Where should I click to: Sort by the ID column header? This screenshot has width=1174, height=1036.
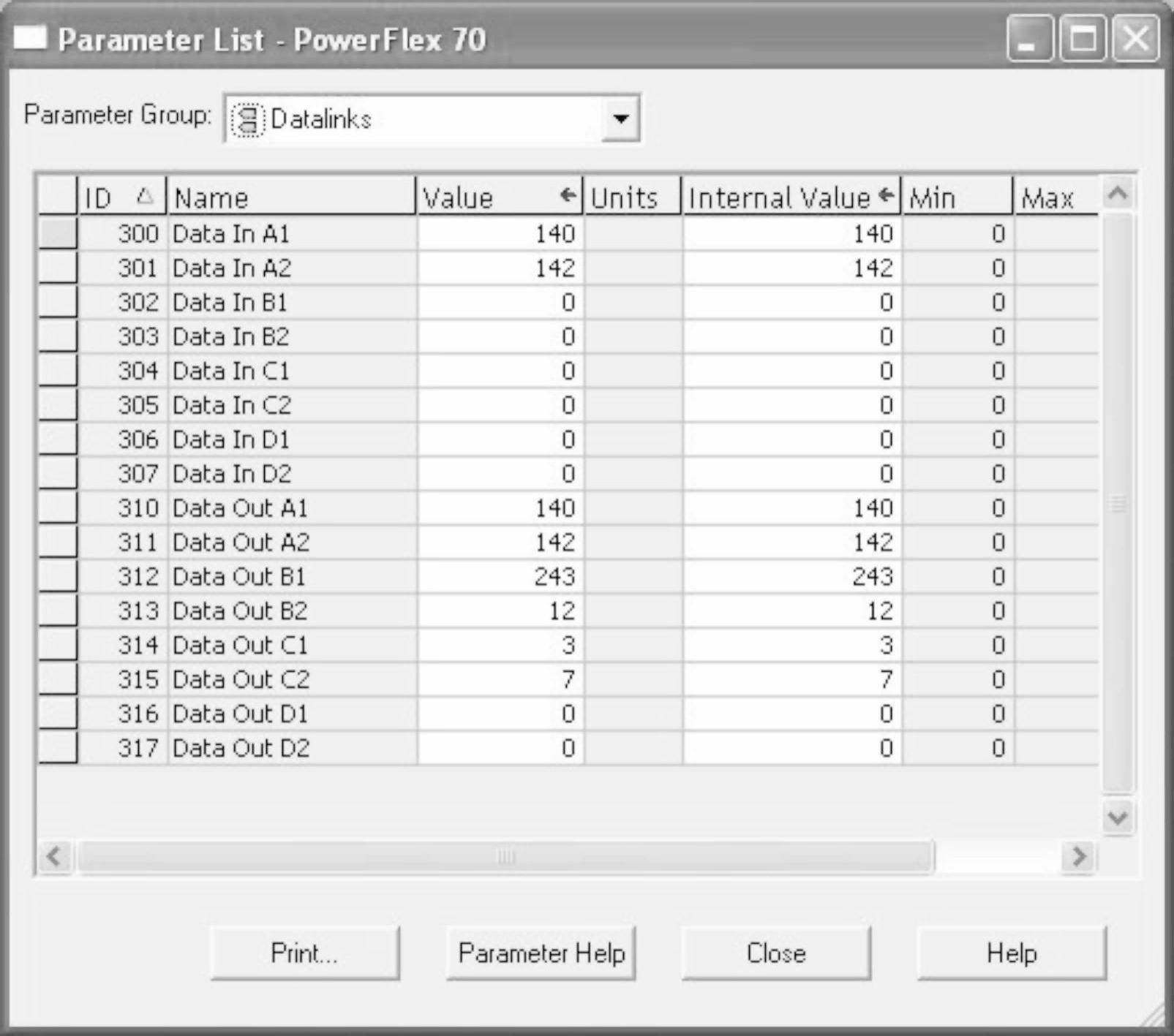(x=122, y=197)
